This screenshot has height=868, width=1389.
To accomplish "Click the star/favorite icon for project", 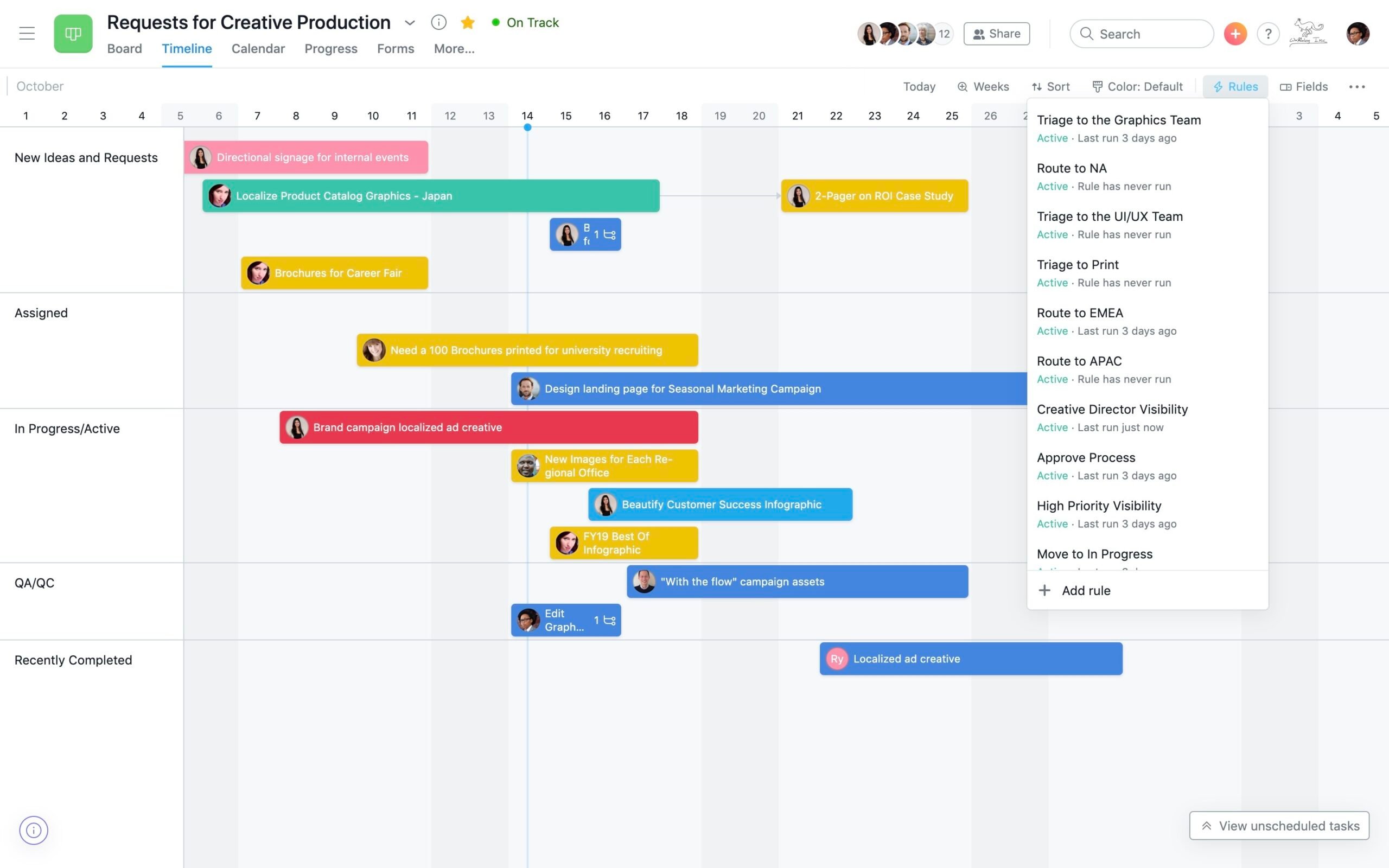I will (x=467, y=21).
